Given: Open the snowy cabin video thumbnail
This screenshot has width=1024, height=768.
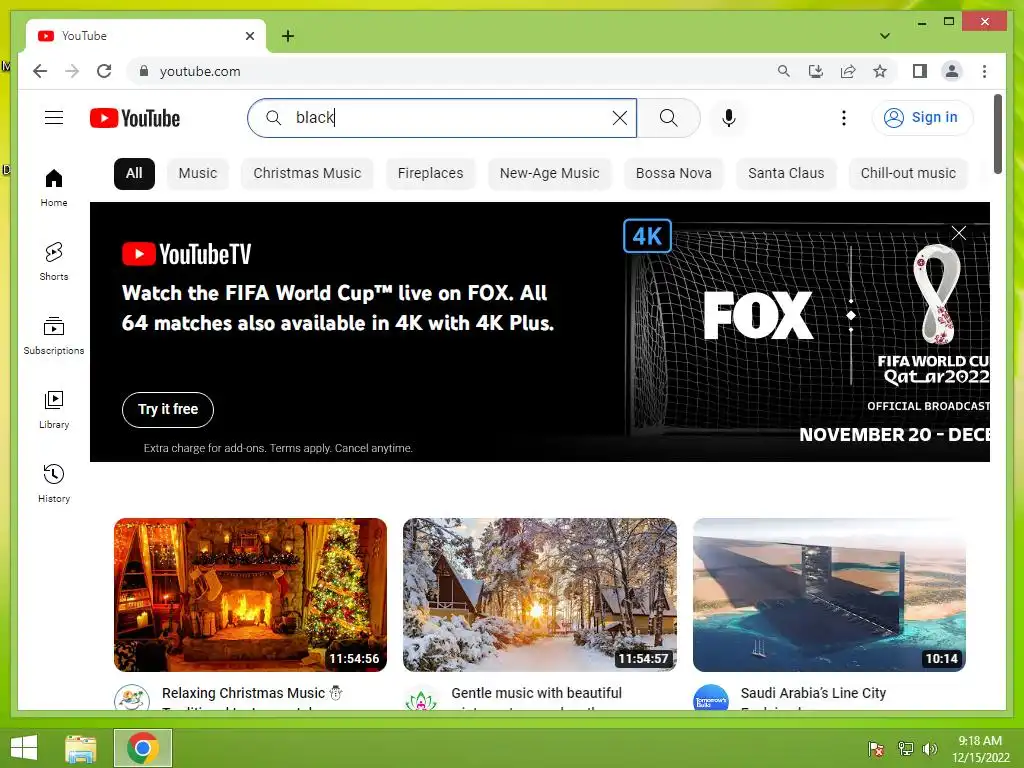Looking at the screenshot, I should (539, 595).
